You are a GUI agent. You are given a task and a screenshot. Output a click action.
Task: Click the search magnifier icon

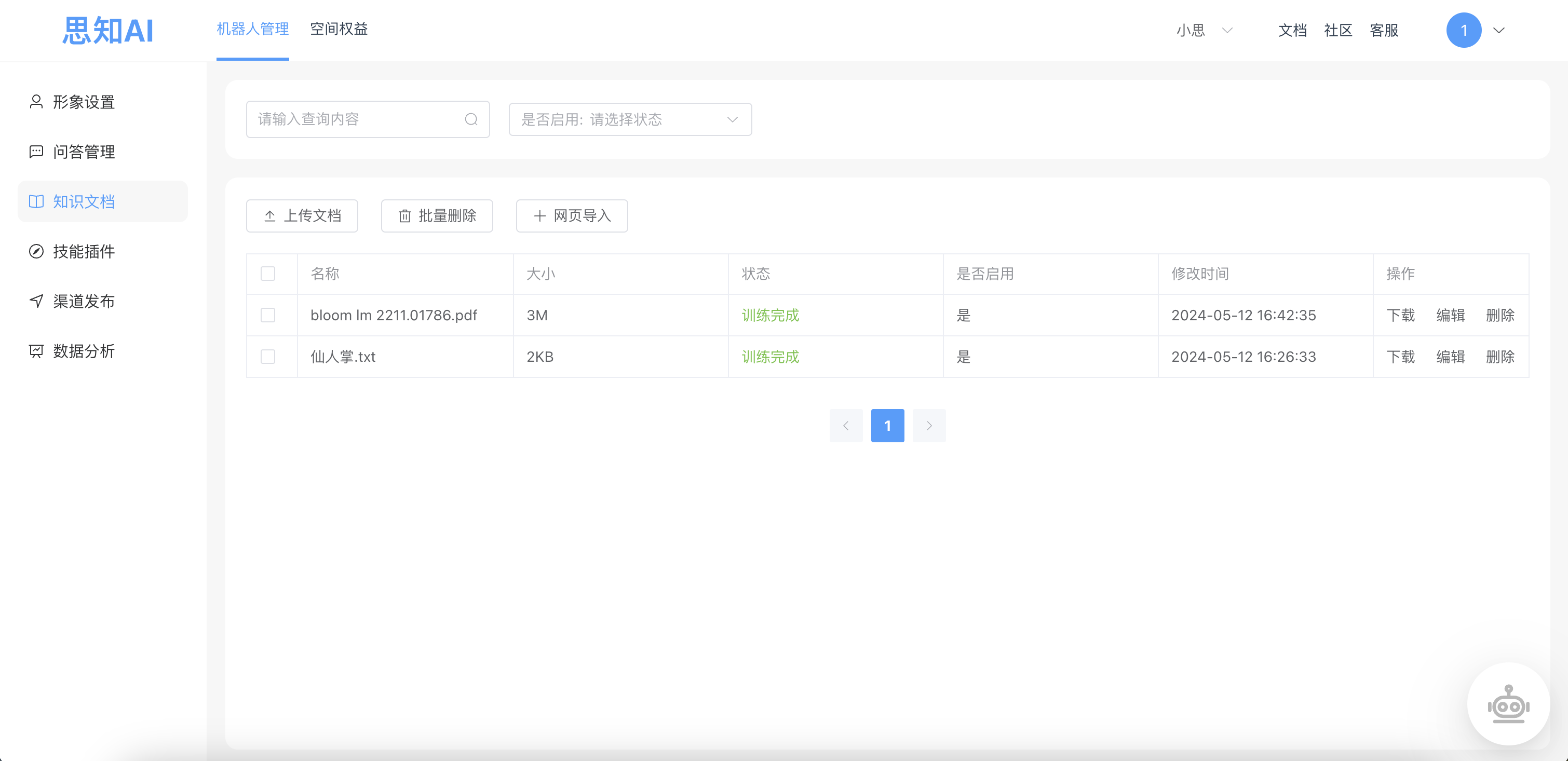click(471, 119)
